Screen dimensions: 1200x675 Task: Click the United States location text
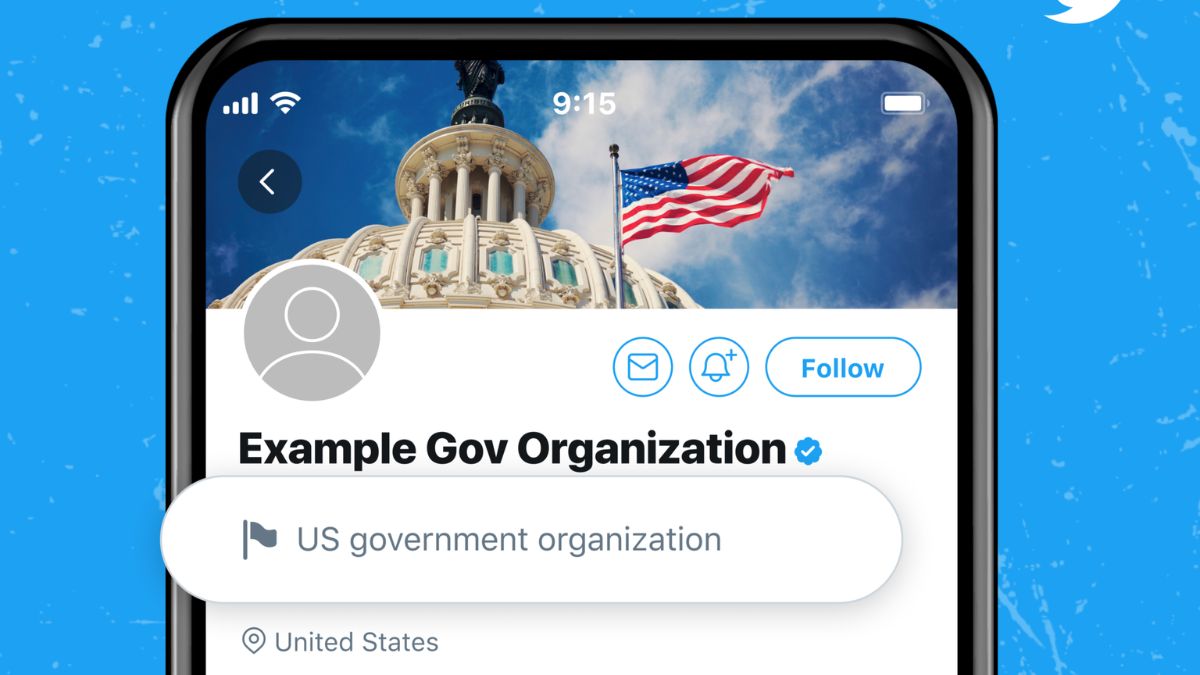click(356, 642)
